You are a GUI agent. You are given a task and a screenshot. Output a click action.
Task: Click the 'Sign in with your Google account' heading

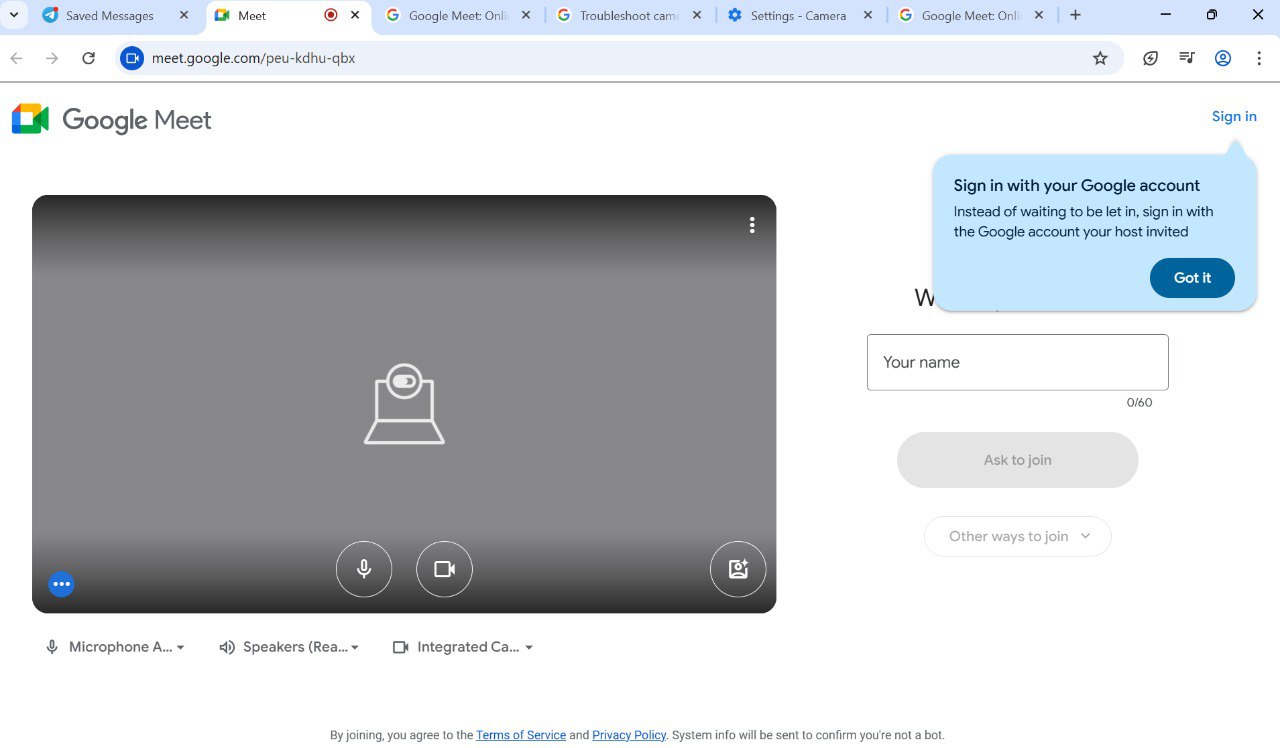tap(1077, 185)
